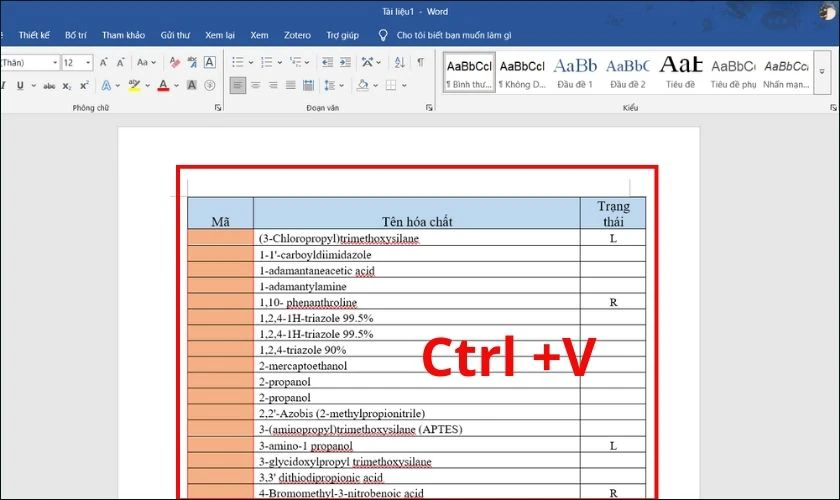Image resolution: width=840 pixels, height=500 pixels.
Task: Open the borders dropdown arrow
Action: [404, 86]
